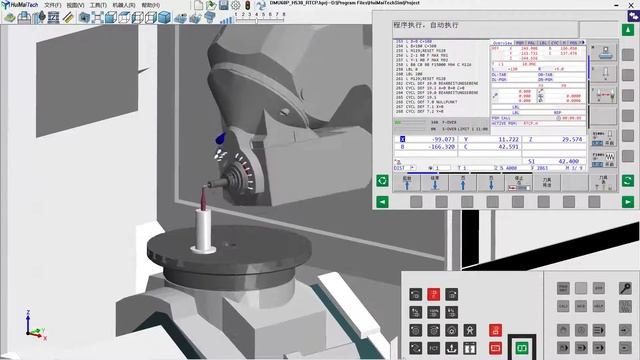Click the PGM MGT key on the right keypad
Image resolution: width=640 pixels, height=360 pixels.
click(563, 288)
